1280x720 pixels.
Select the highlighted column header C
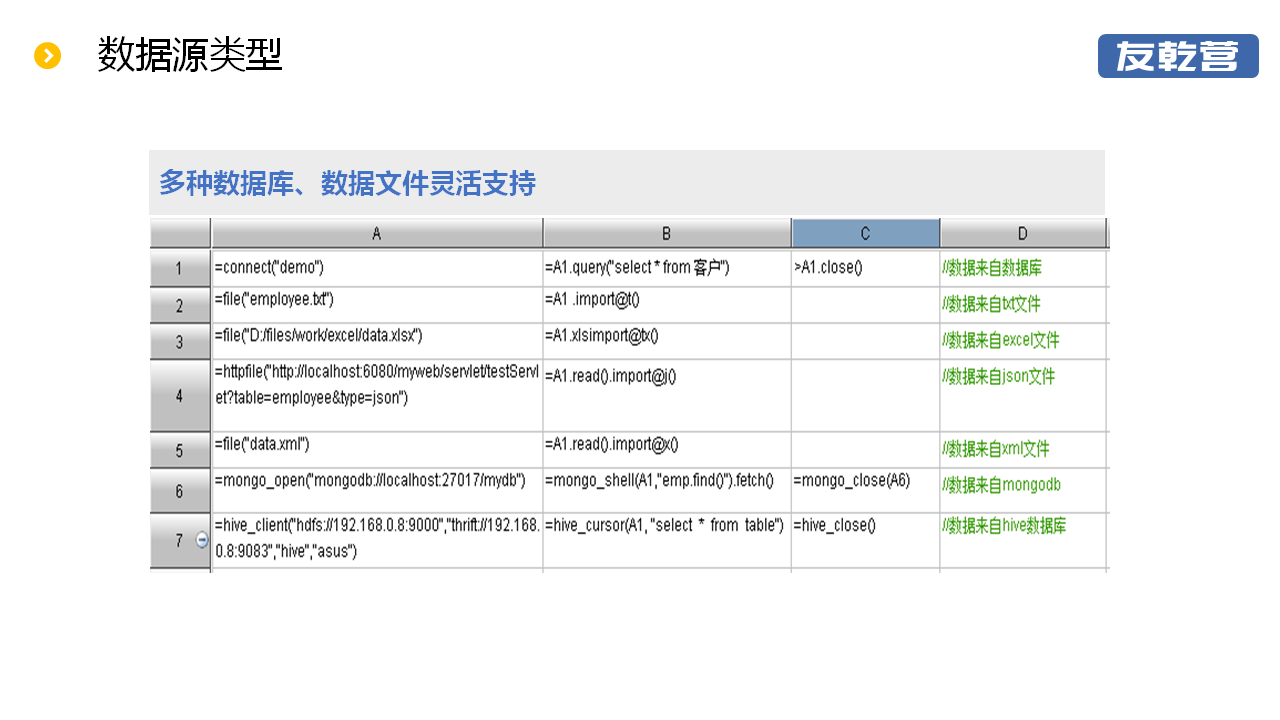coord(866,233)
